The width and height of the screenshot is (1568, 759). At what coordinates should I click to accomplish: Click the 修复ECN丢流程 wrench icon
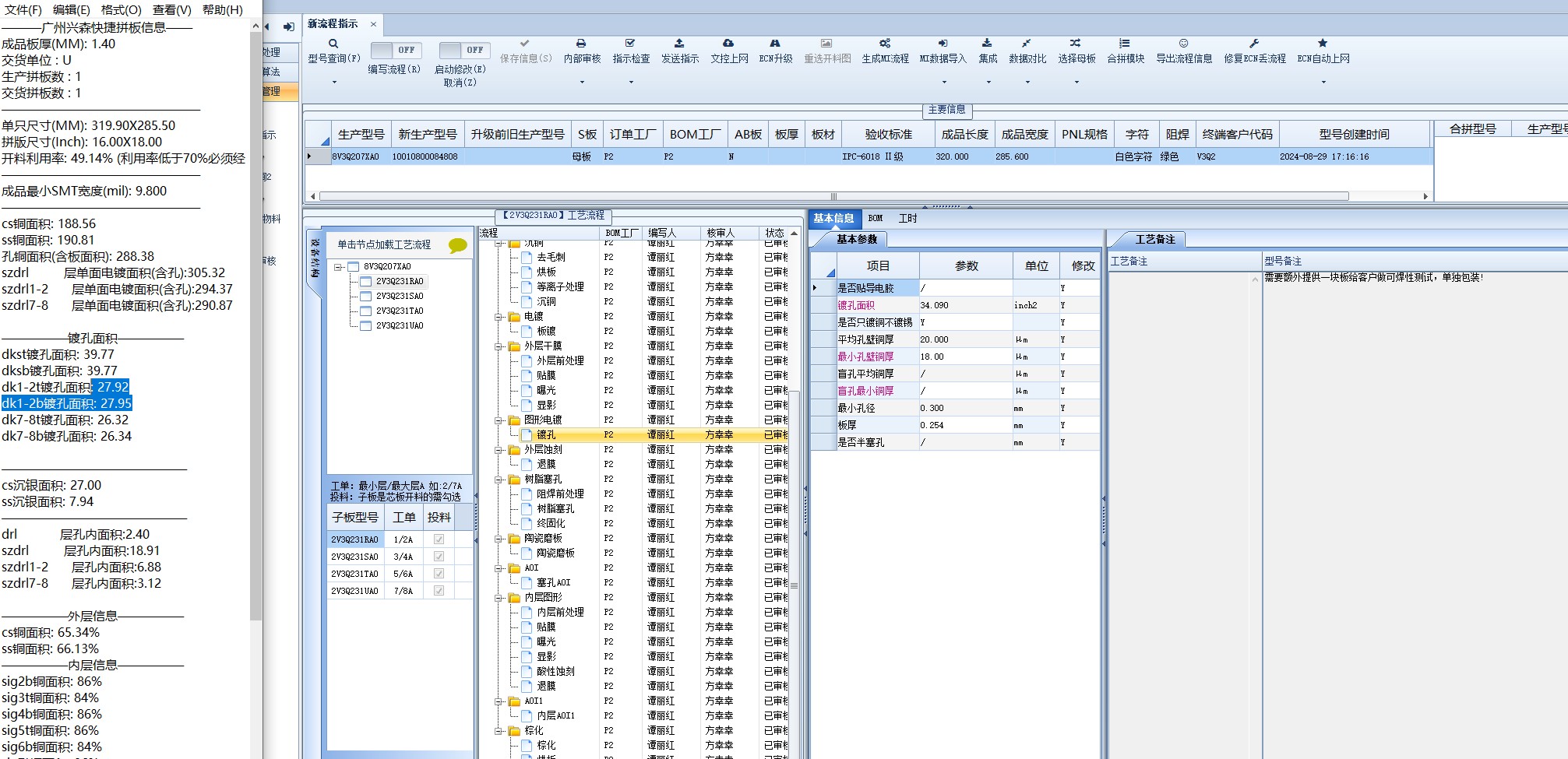1254,44
